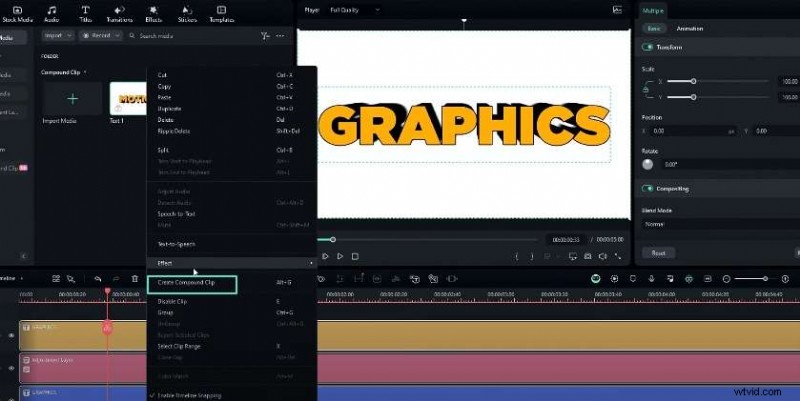Open the Blend Mode Normal dropdown
Screen dimensions: 800x401
[719, 224]
